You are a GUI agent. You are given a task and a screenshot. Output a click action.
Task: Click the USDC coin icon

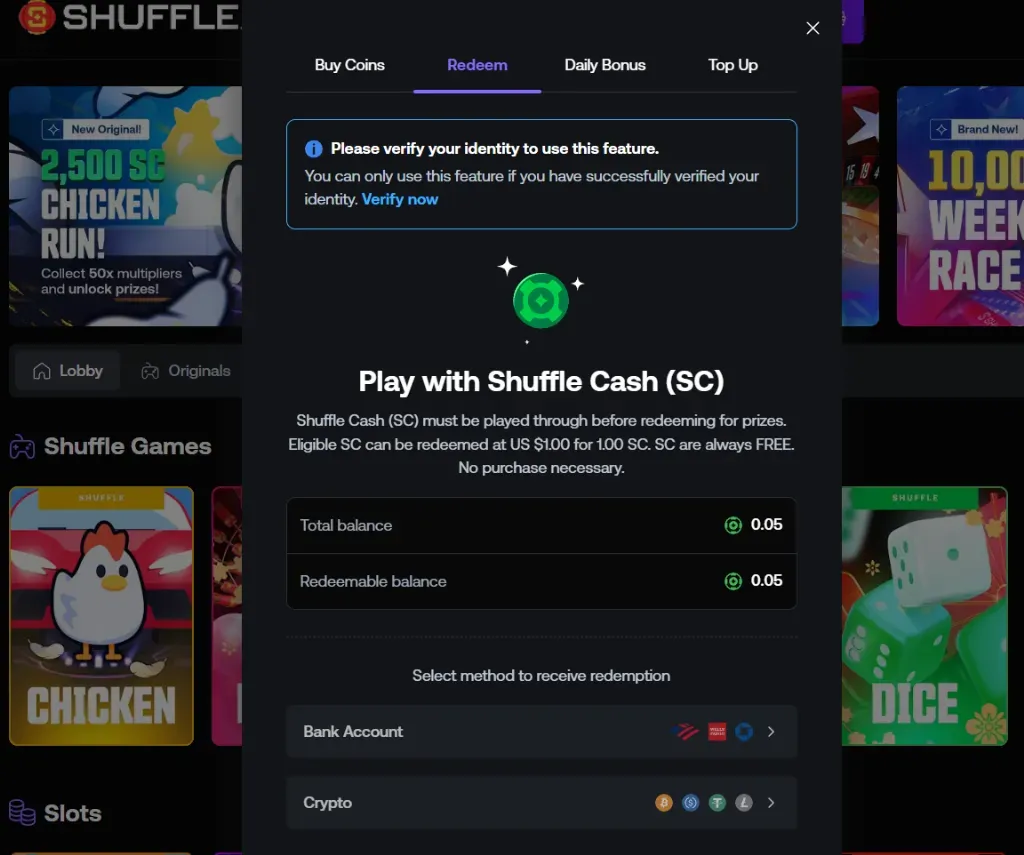[690, 803]
